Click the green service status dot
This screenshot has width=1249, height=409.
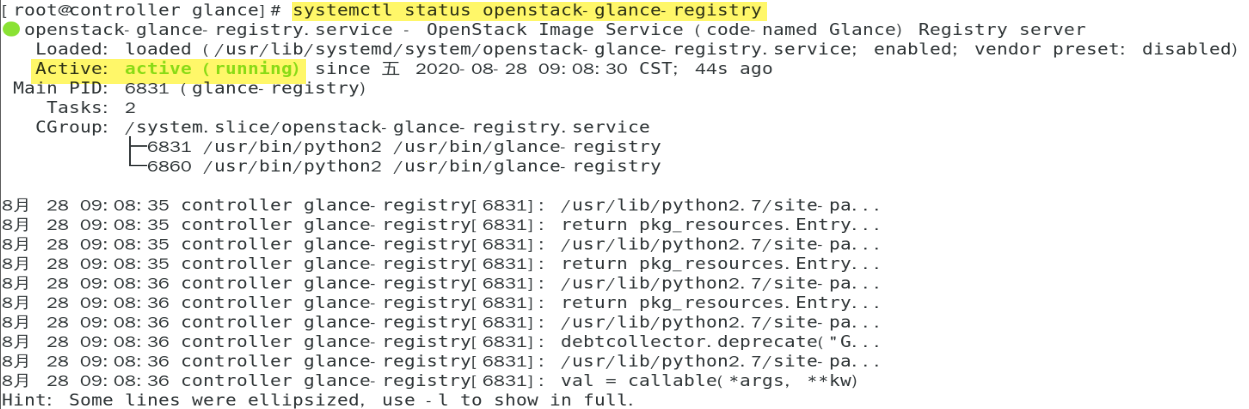coord(11,30)
